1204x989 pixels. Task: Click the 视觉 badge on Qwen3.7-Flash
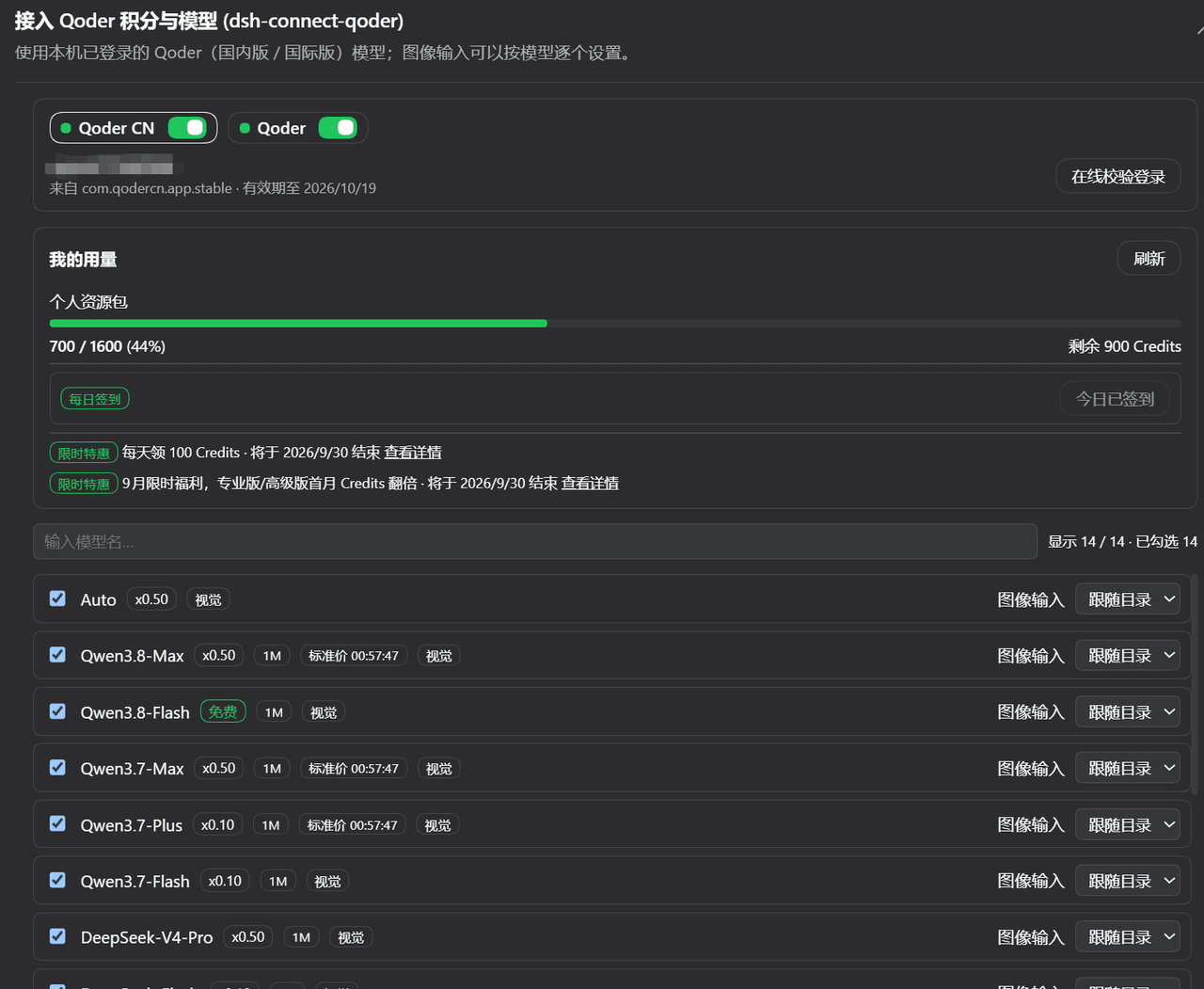pos(327,882)
